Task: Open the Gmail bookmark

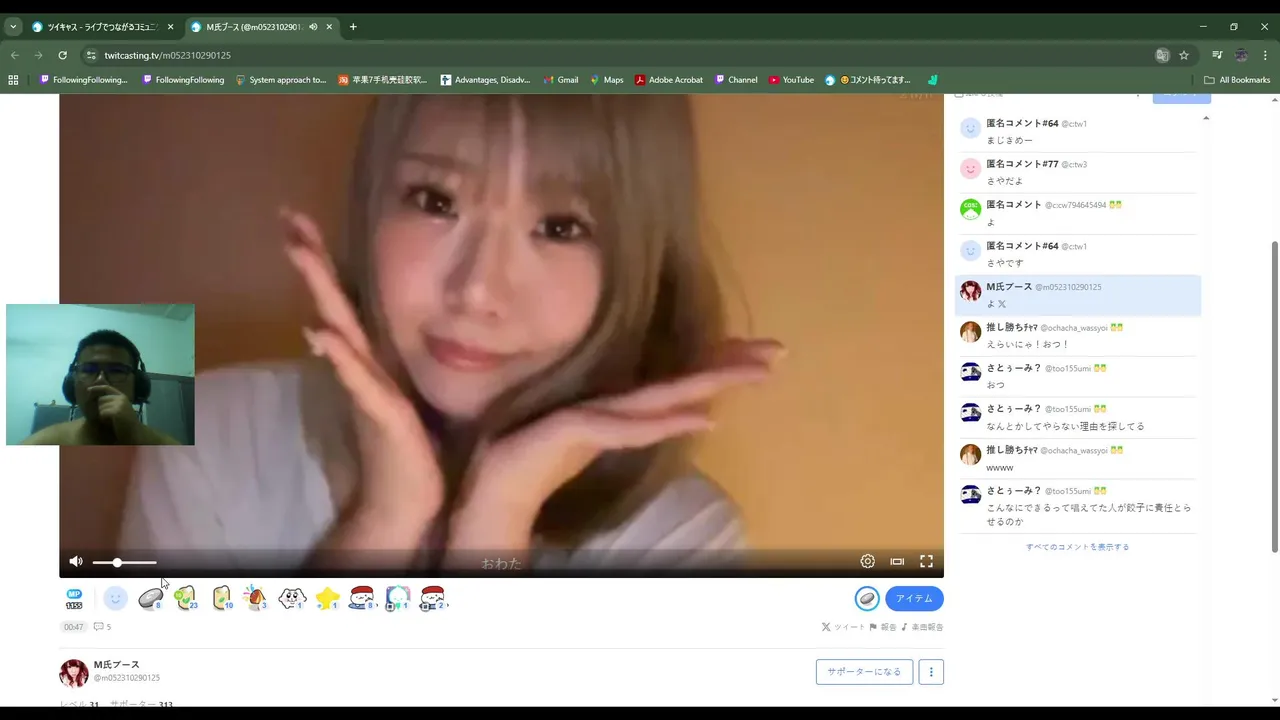Action: click(x=560, y=80)
